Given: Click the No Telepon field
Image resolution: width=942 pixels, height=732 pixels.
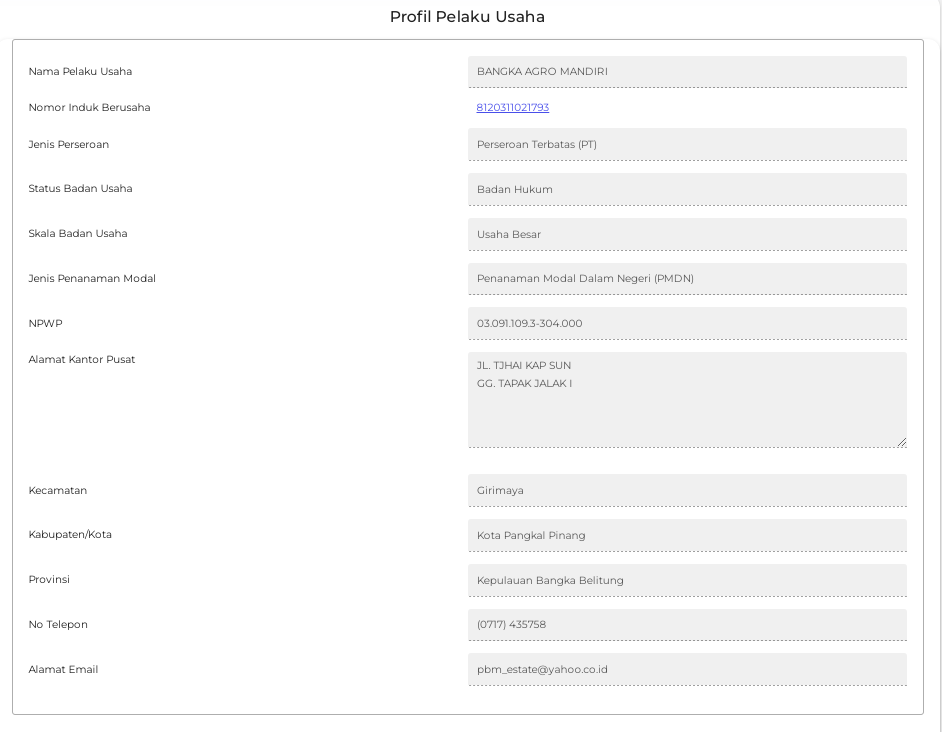Looking at the screenshot, I should point(687,624).
